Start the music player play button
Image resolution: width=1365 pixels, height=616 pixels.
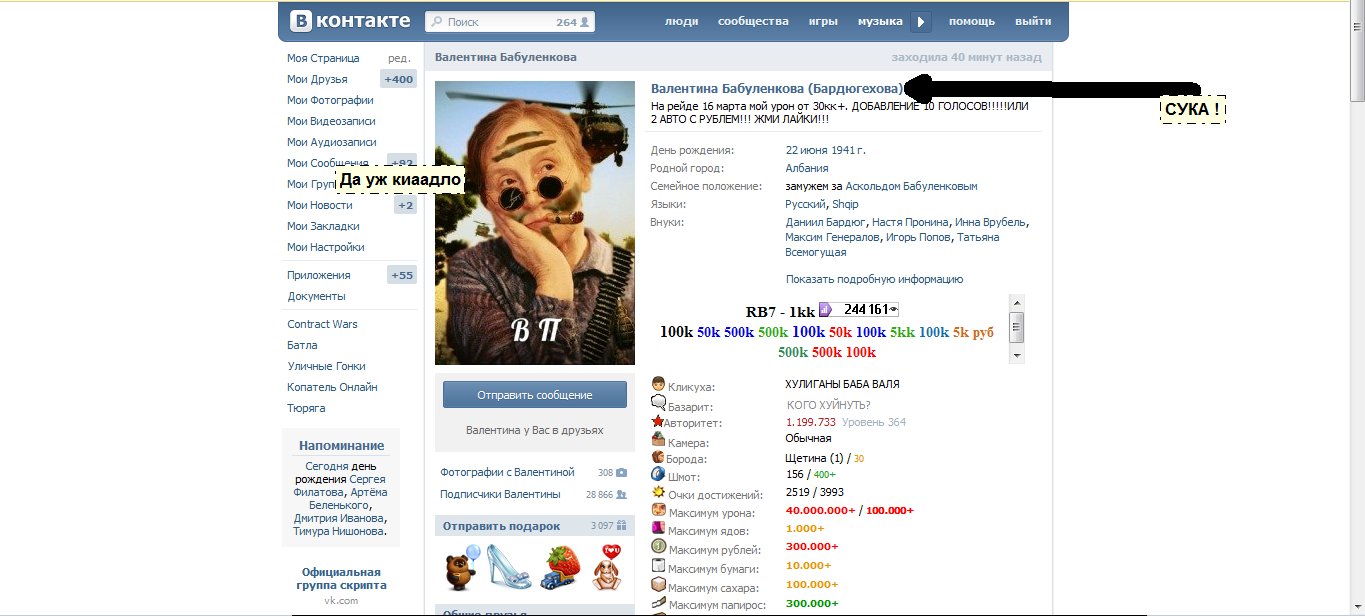point(922,21)
